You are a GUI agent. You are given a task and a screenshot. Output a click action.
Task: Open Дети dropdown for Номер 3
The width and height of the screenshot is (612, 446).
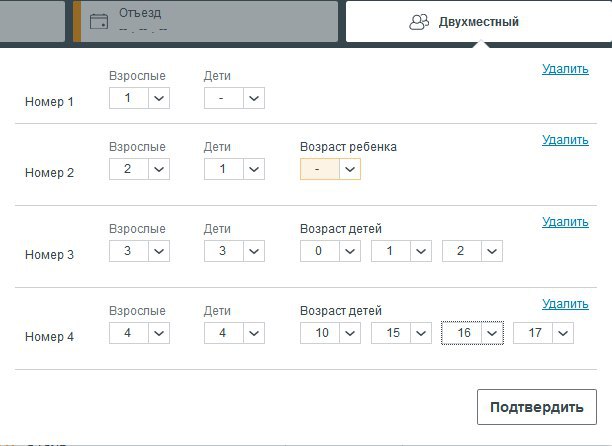click(234, 251)
